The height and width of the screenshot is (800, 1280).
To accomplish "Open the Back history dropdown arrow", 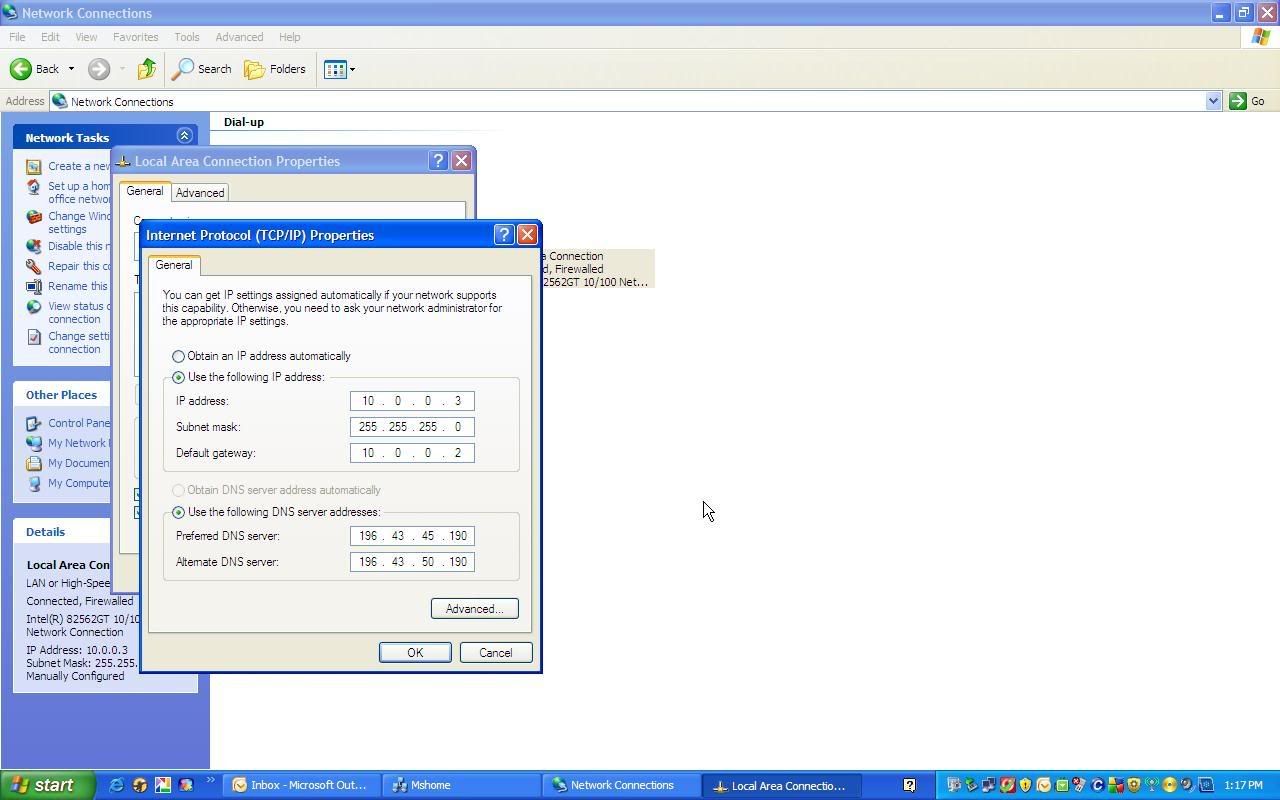I will 71,69.
